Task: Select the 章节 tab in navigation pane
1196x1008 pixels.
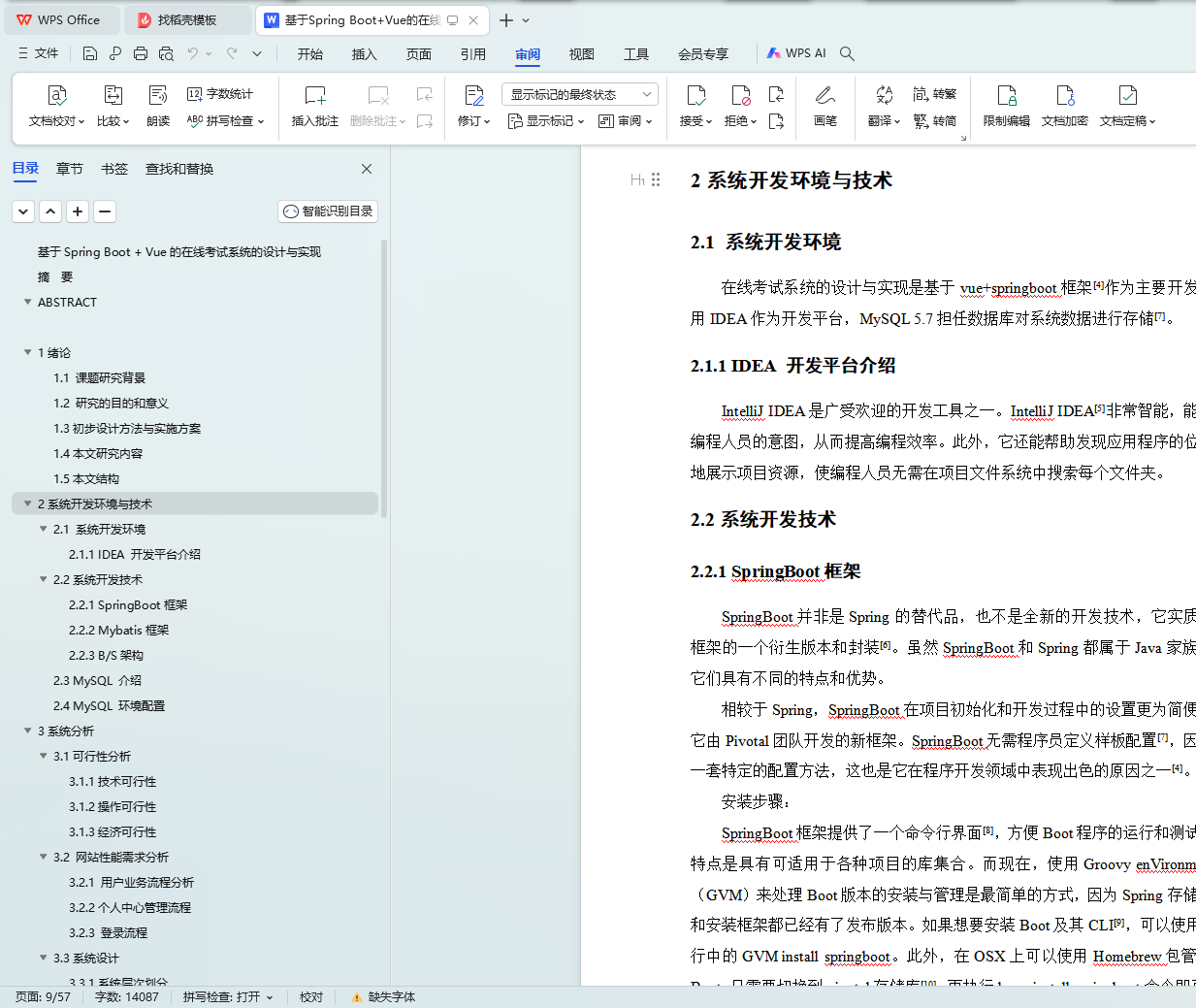Action: (x=70, y=169)
